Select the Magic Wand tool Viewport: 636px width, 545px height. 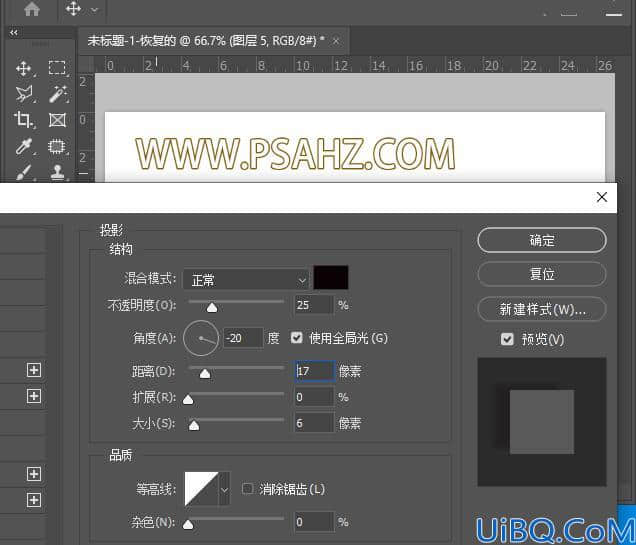pyautogui.click(x=58, y=94)
